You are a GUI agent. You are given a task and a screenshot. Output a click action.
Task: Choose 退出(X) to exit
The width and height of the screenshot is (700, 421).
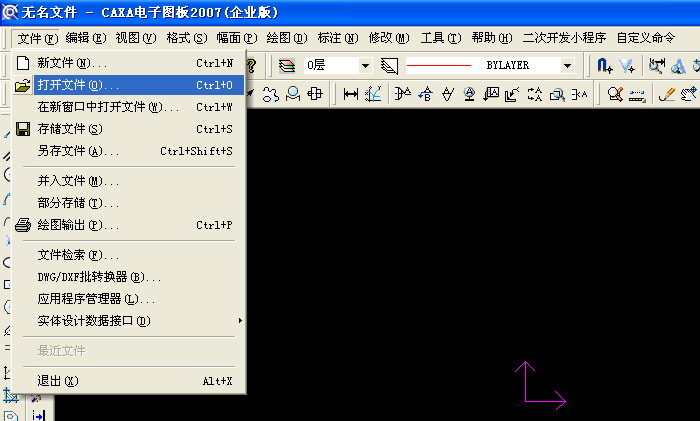coord(129,381)
